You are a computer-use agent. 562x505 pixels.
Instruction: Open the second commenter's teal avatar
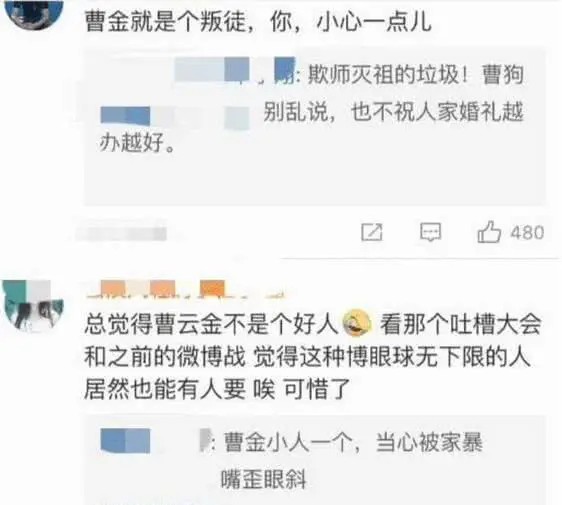click(33, 305)
